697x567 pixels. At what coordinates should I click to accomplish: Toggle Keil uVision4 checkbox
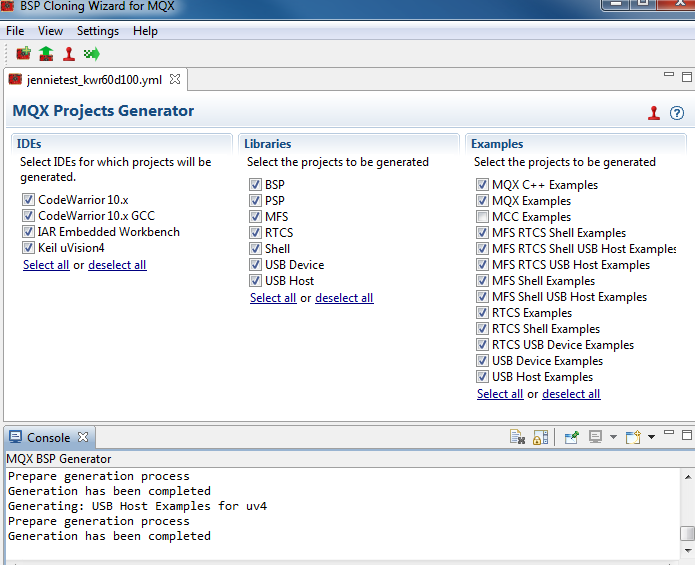[28, 248]
